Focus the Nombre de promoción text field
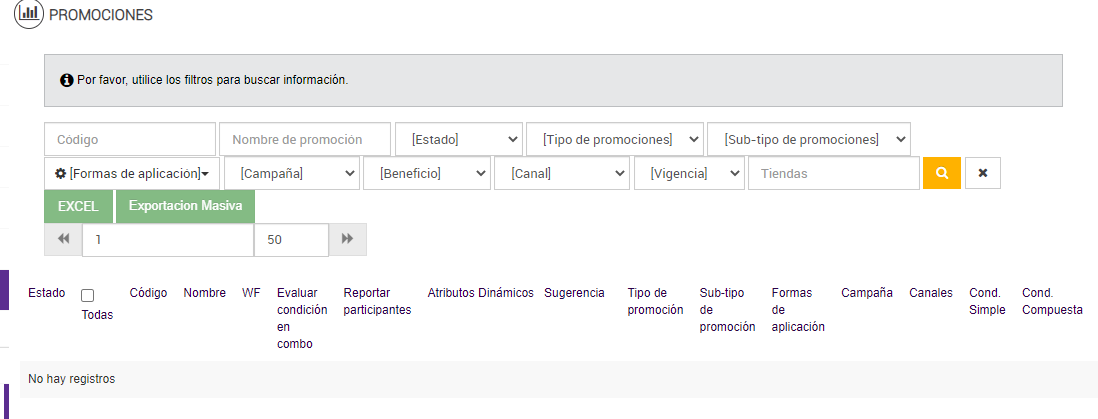Image resolution: width=1098 pixels, height=419 pixels. [305, 139]
